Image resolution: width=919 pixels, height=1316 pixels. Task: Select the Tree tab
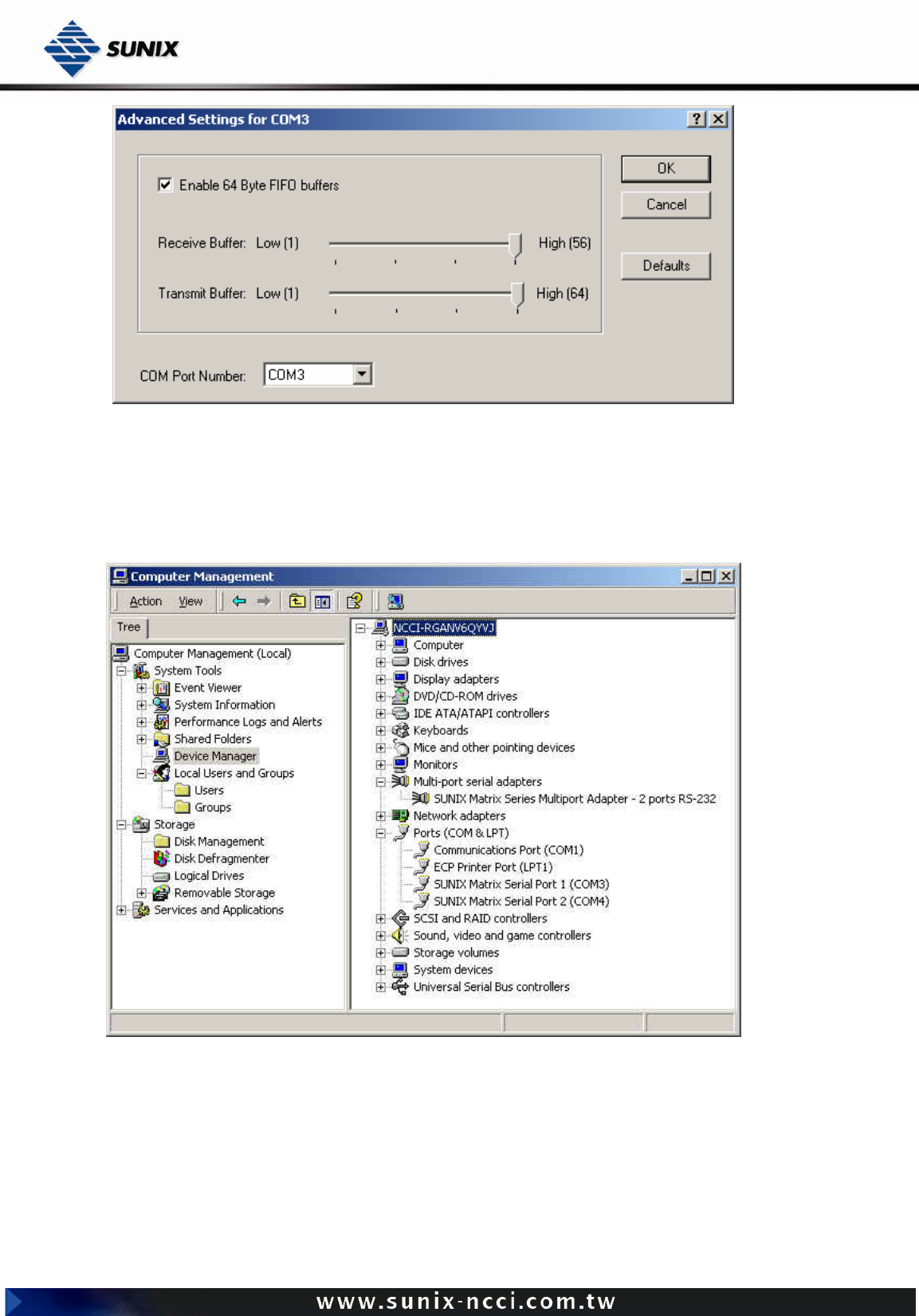[128, 627]
